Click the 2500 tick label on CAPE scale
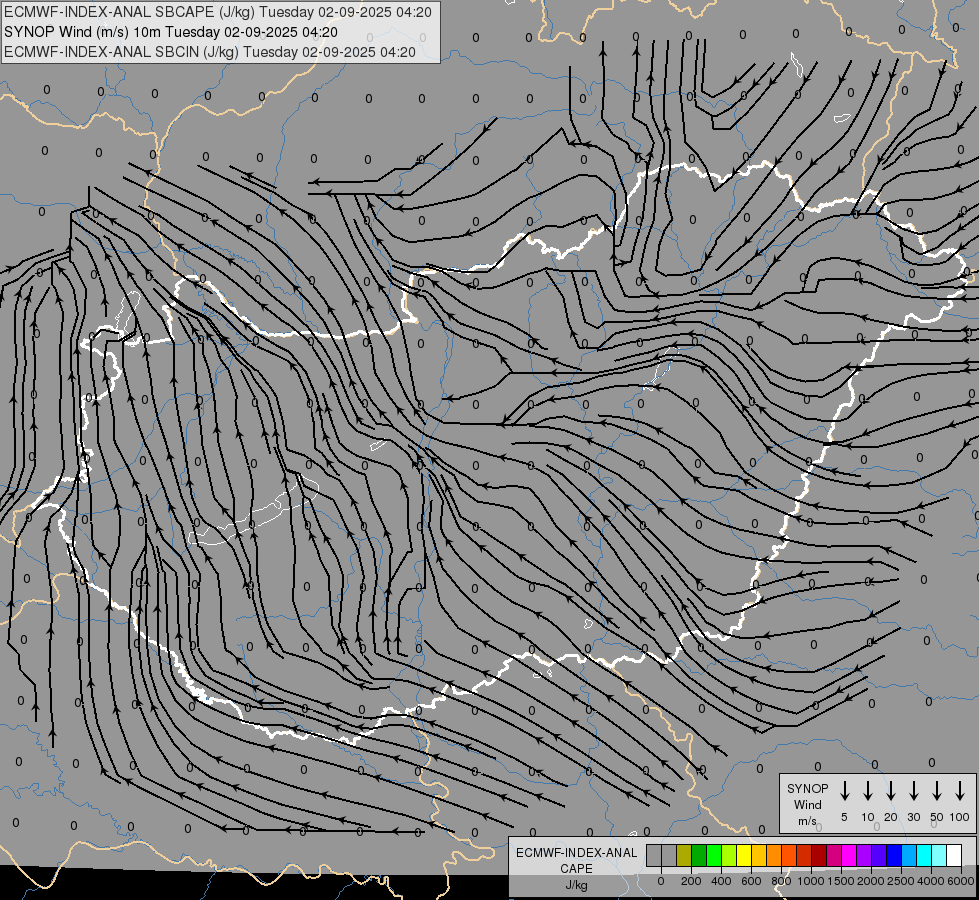979x900 pixels. (x=900, y=881)
